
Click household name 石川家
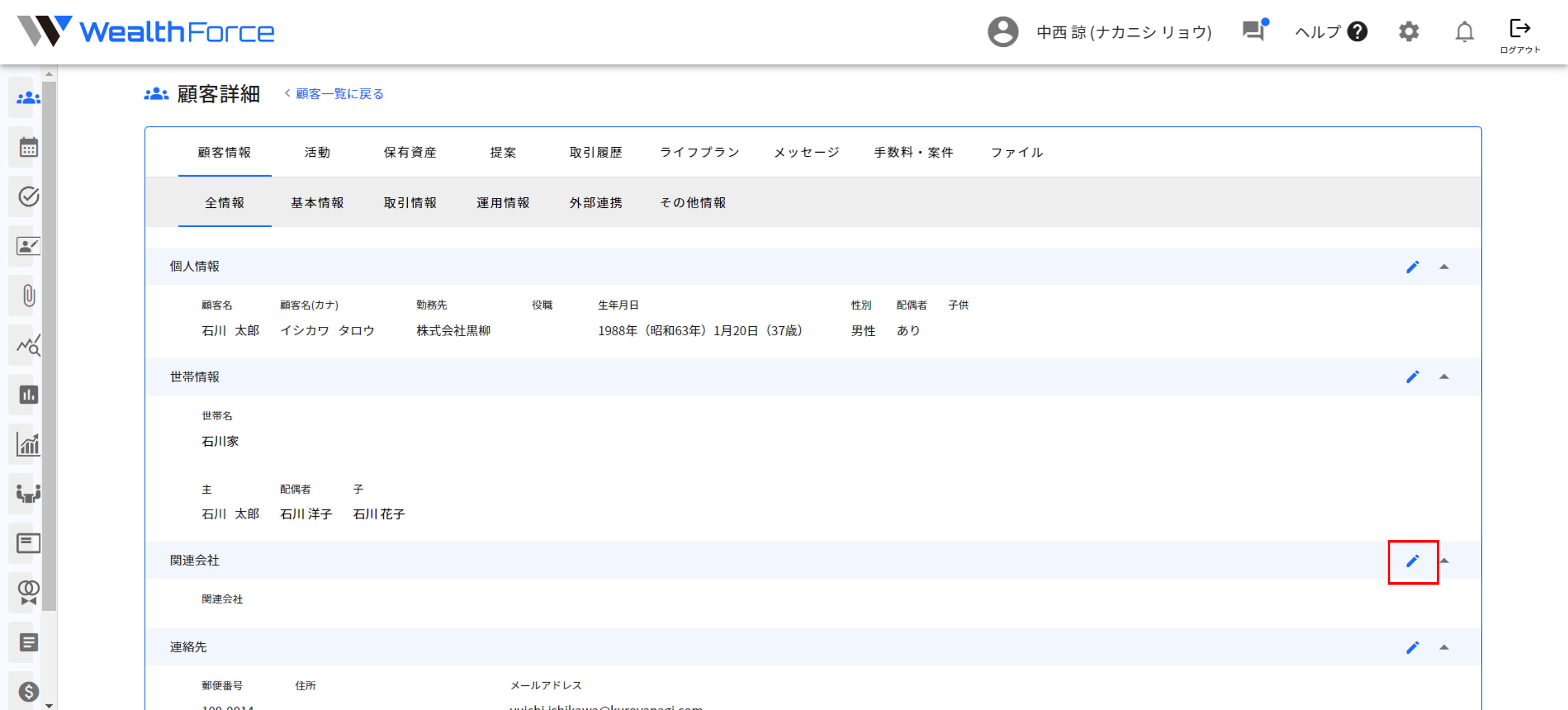[x=220, y=441]
